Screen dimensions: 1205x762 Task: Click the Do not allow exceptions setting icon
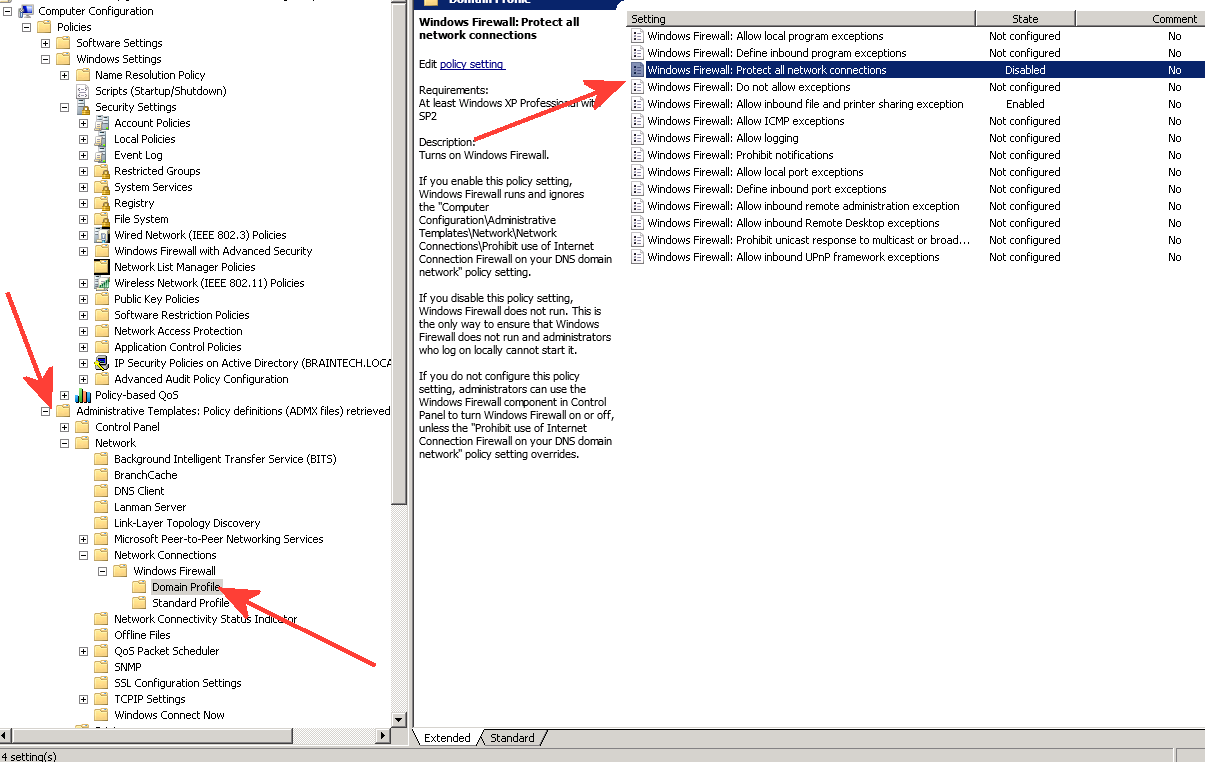click(637, 87)
